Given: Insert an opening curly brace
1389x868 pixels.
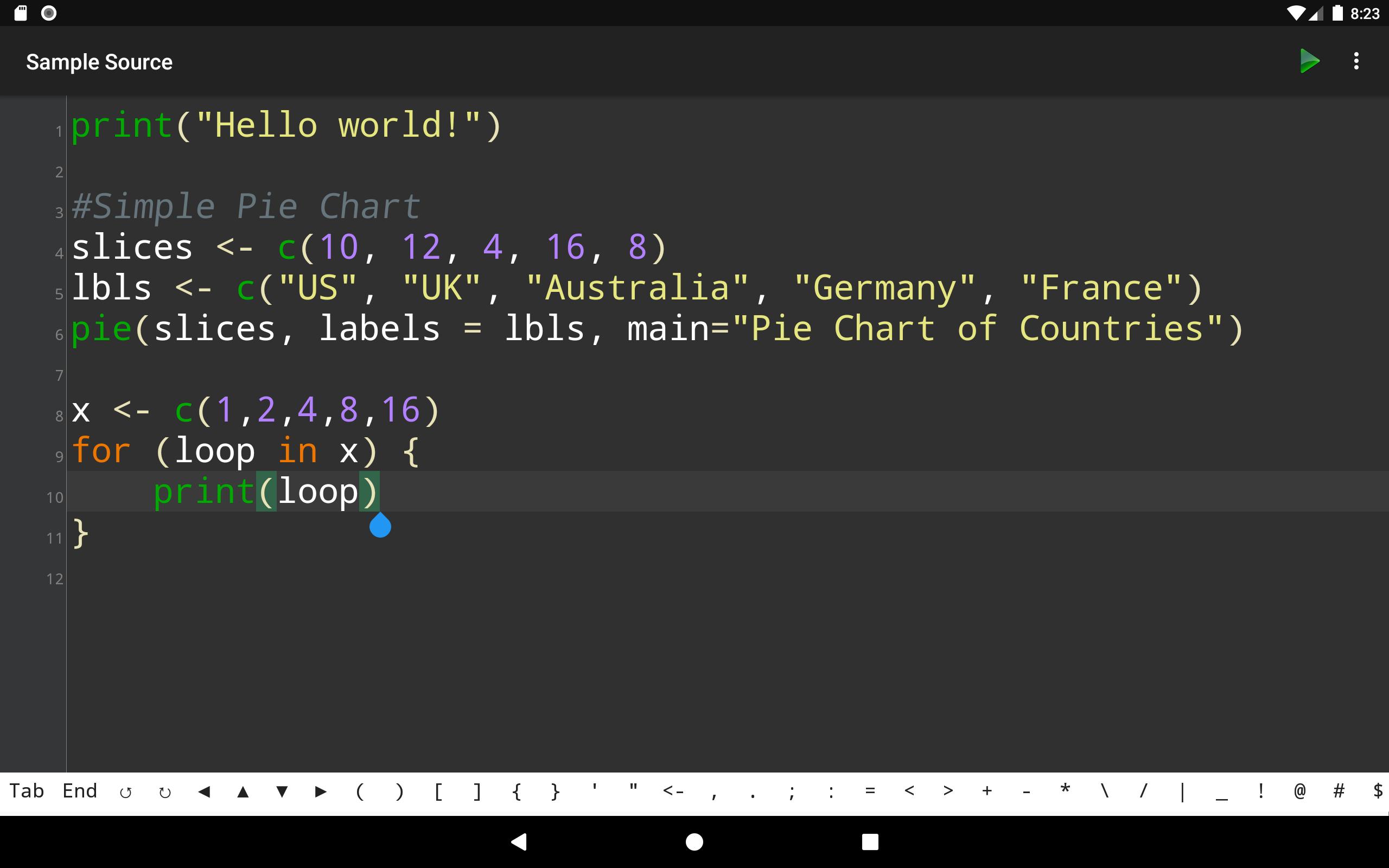Looking at the screenshot, I should click(x=517, y=792).
